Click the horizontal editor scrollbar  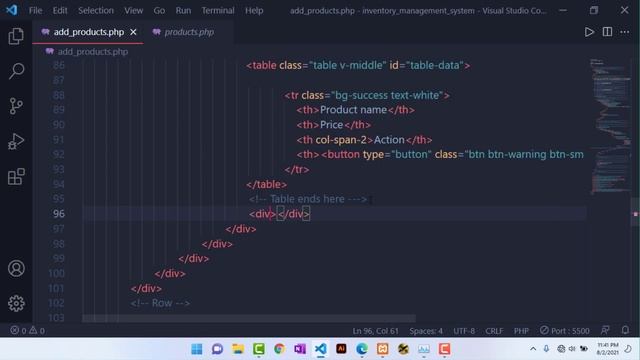coord(249,318)
